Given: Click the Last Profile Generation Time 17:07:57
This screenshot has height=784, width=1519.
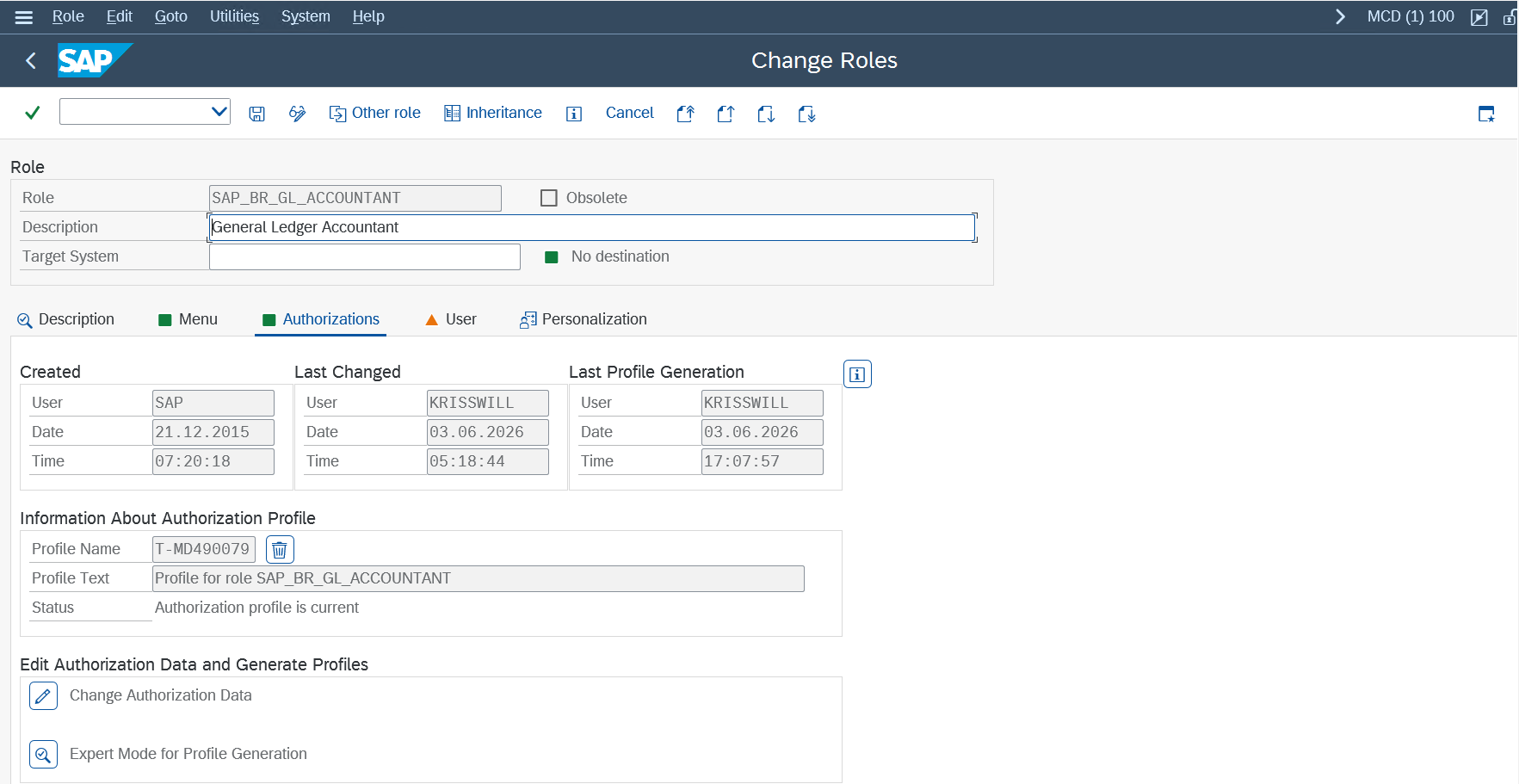Looking at the screenshot, I should point(763,461).
